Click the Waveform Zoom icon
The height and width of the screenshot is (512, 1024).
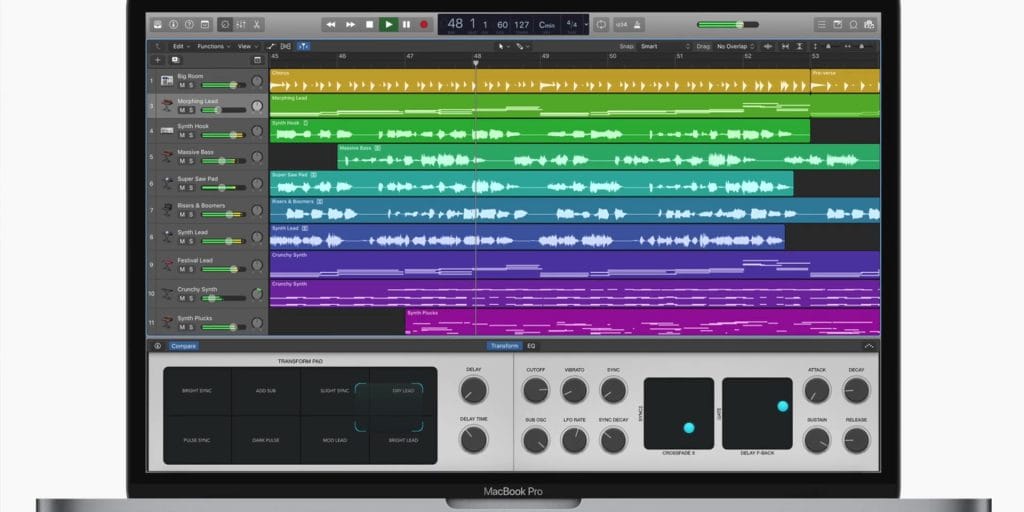click(x=768, y=46)
